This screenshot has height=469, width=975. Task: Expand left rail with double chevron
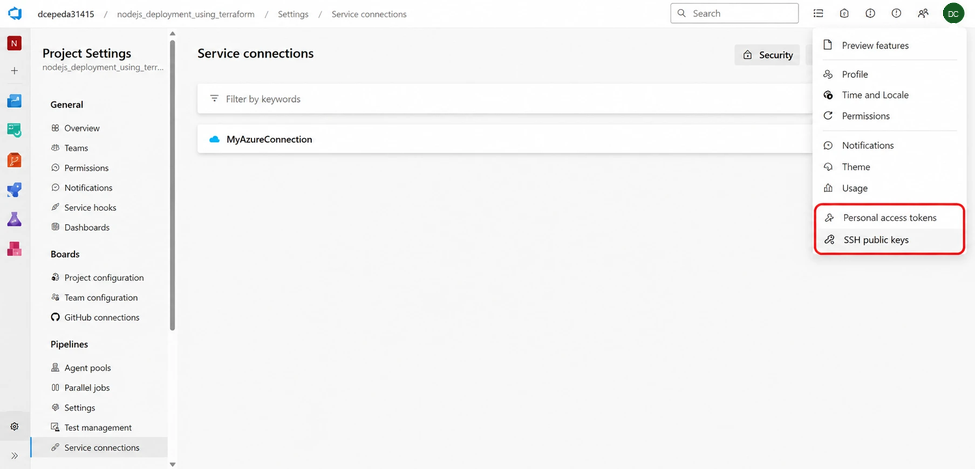[14, 455]
